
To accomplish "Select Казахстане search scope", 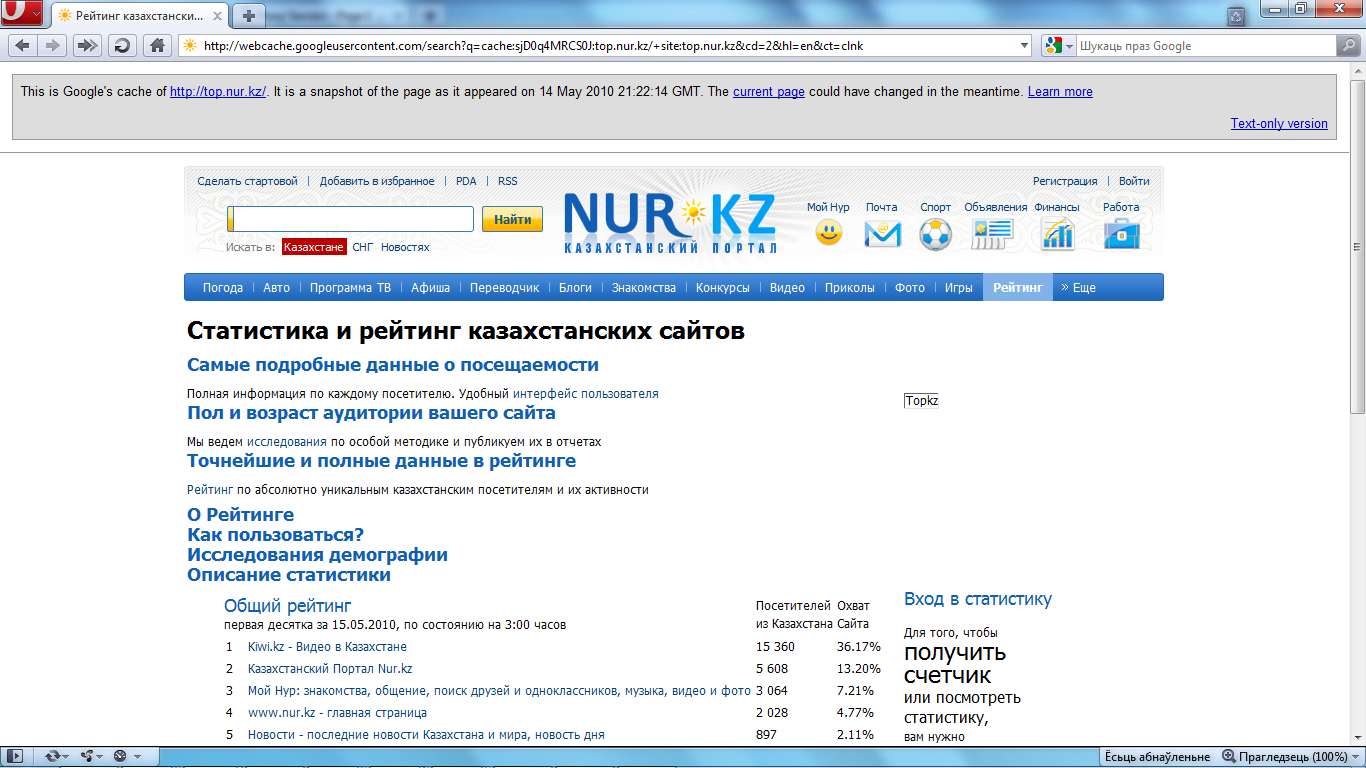I will coord(314,247).
